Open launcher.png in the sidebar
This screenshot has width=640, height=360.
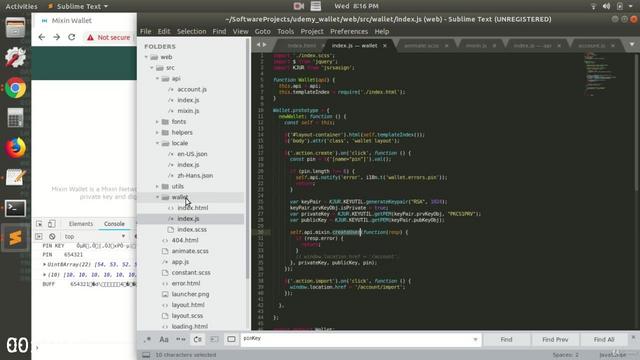pyautogui.click(x=190, y=294)
